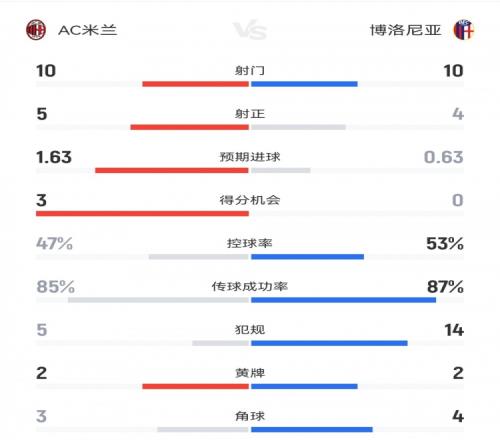
Task: Click AC Milan's 1.63 expected goals value
Action: [x=54, y=157]
